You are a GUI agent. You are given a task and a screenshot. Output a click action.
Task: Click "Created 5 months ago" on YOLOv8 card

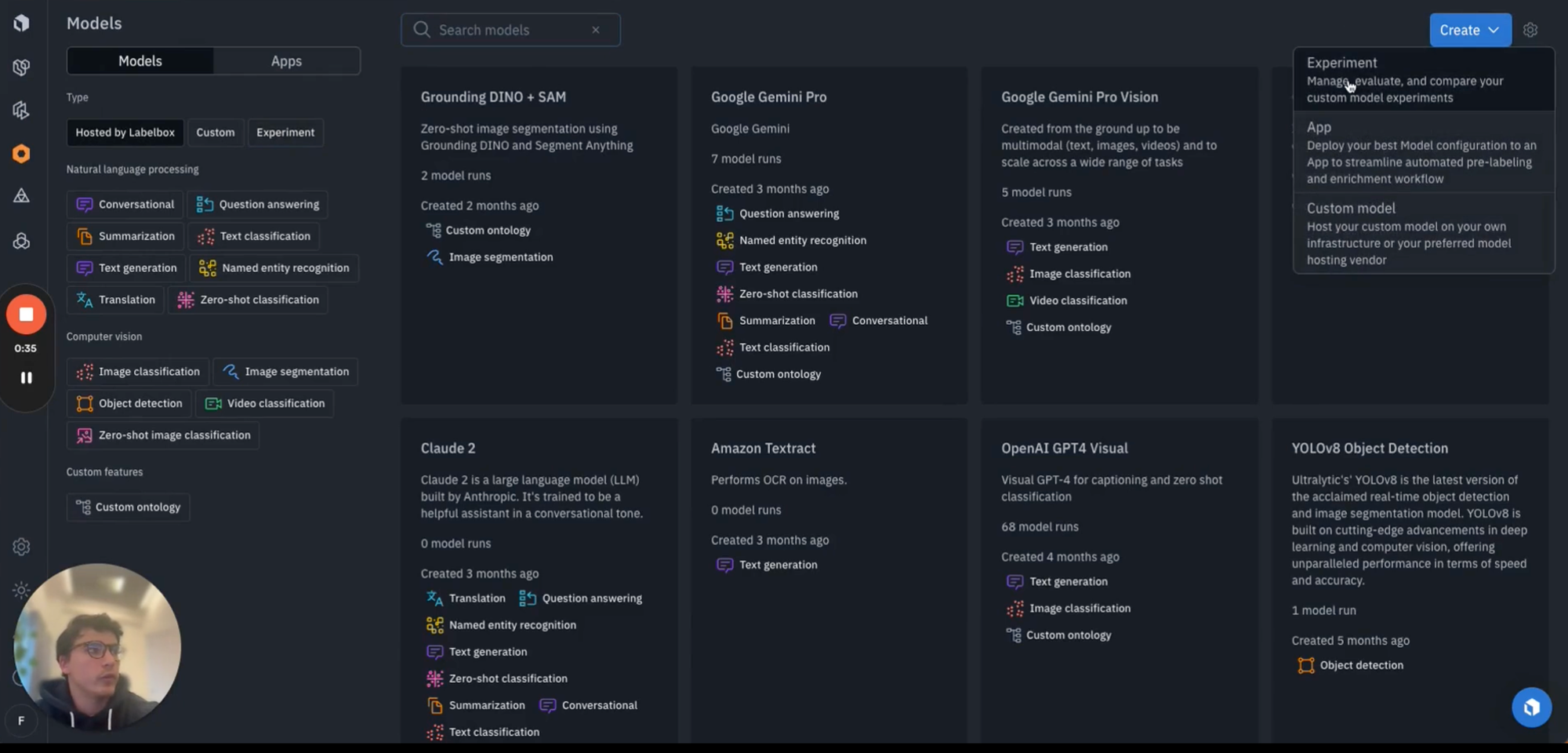click(1351, 641)
